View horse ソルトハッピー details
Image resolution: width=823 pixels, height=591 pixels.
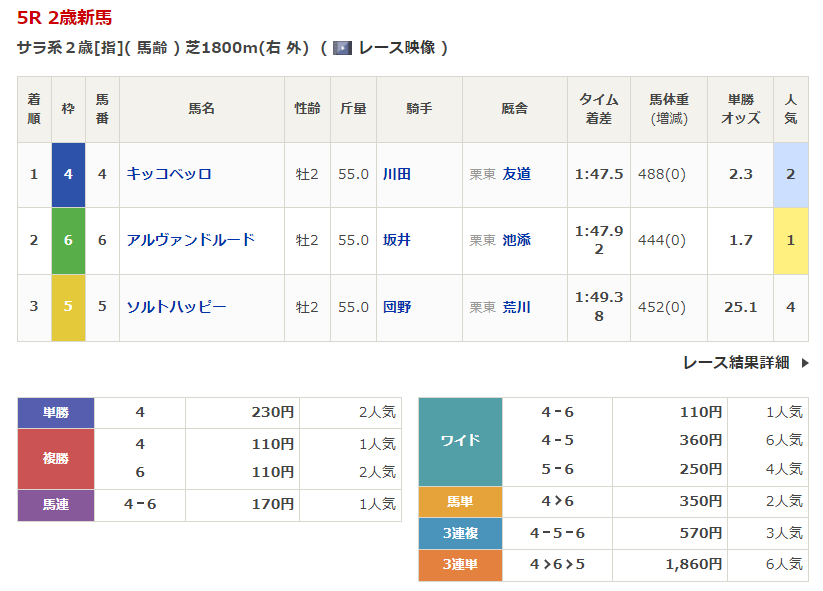176,307
